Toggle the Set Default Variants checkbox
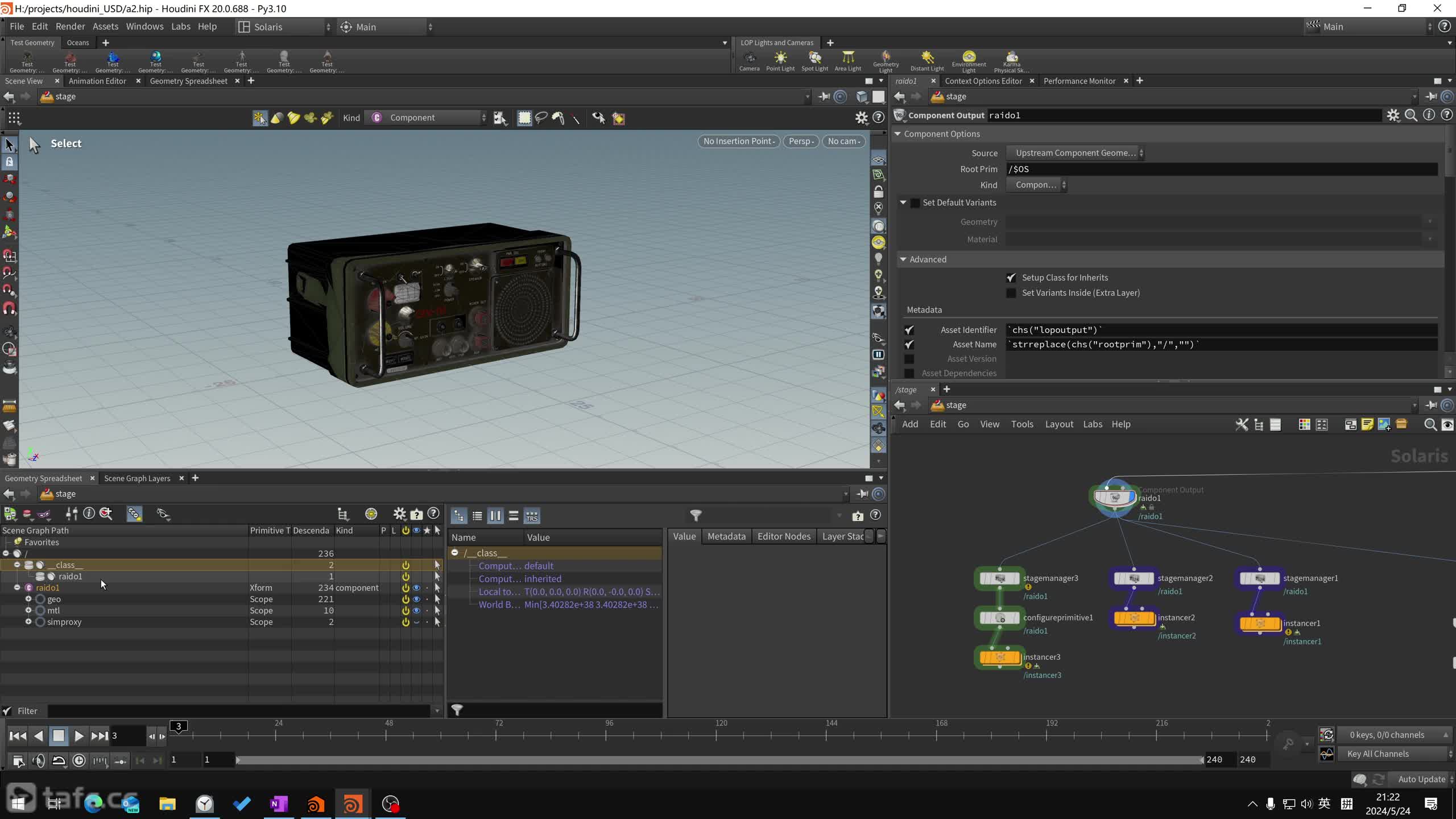This screenshot has width=1456, height=819. pos(915,203)
